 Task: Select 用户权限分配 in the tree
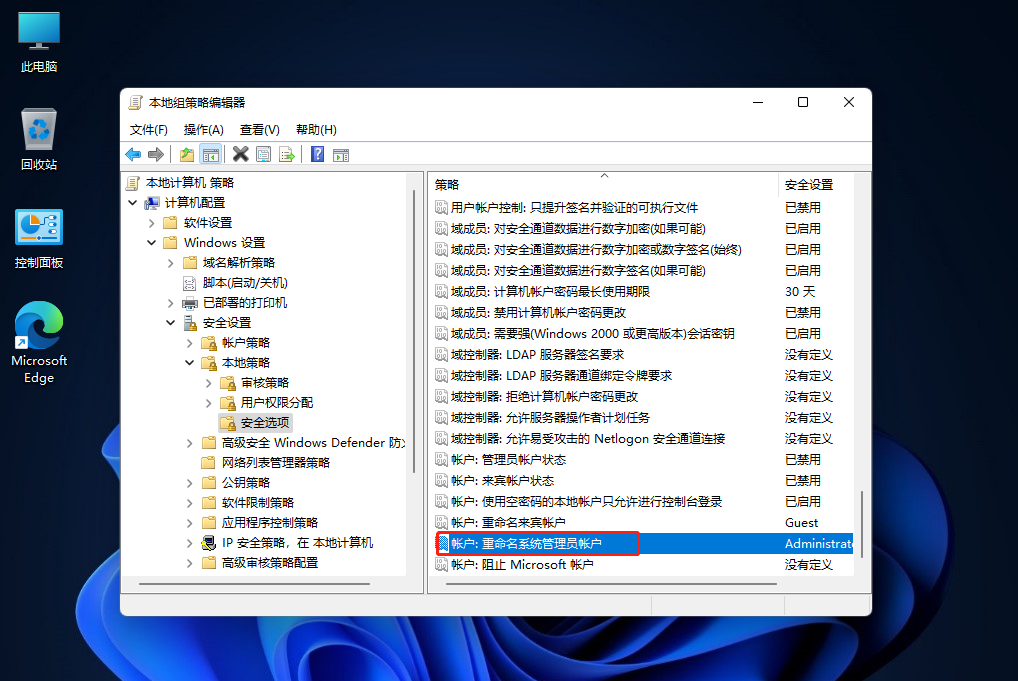tap(277, 403)
